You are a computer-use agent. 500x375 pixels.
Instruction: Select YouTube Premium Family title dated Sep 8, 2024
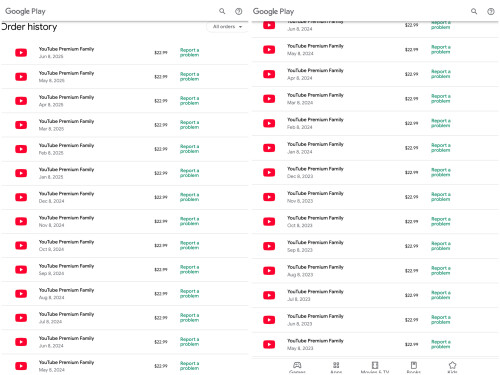[66, 266]
